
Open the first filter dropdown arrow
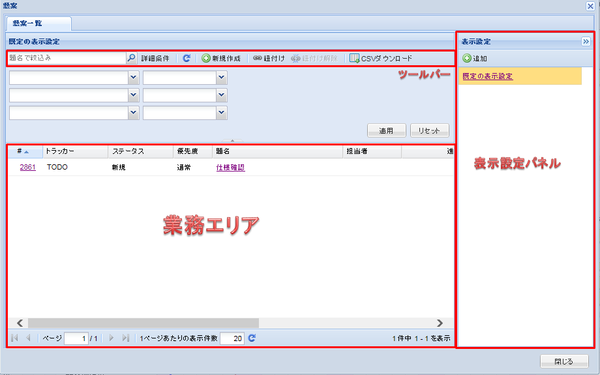click(x=133, y=78)
